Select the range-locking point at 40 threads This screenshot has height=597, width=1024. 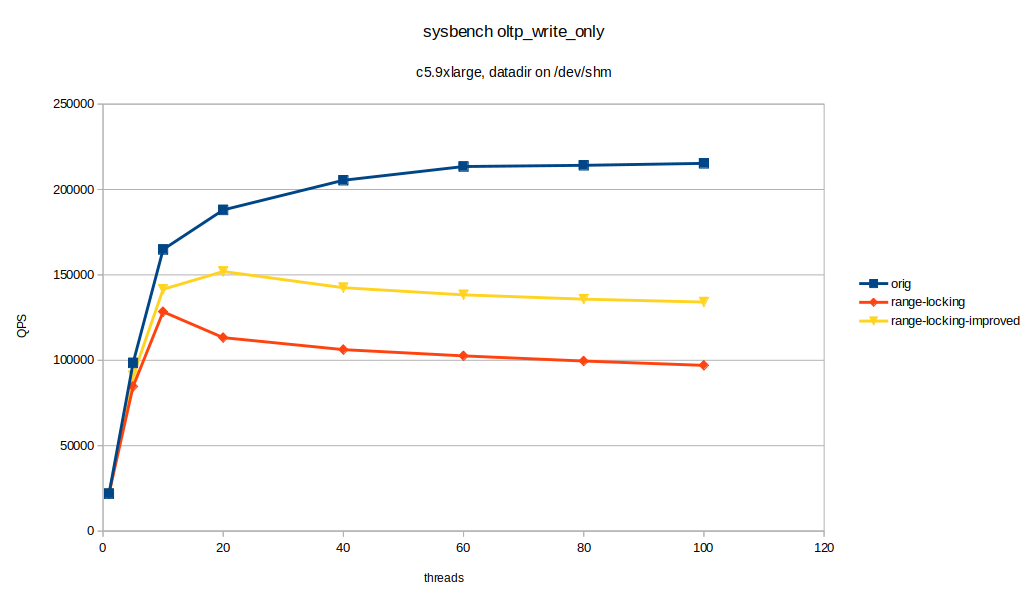point(343,349)
